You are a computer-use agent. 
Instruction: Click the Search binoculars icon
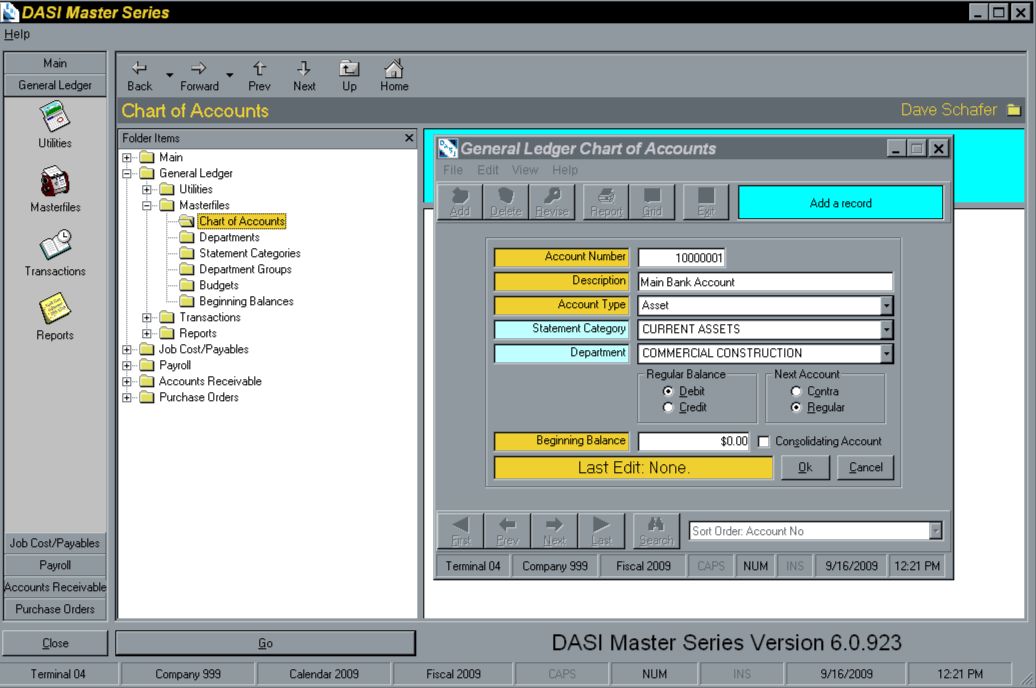[x=656, y=531]
